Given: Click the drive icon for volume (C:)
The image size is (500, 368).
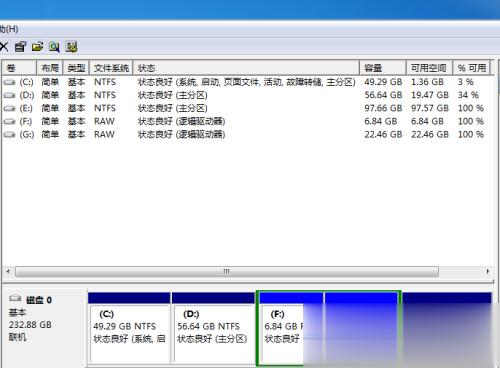Looking at the screenshot, I should 10,82.
